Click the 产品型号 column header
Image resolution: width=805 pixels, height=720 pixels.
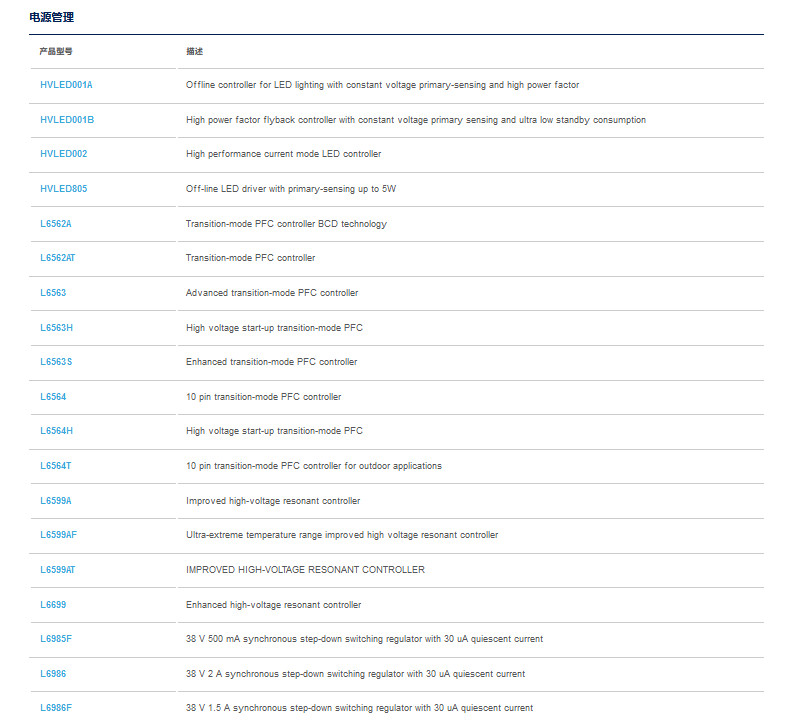pyautogui.click(x=56, y=51)
